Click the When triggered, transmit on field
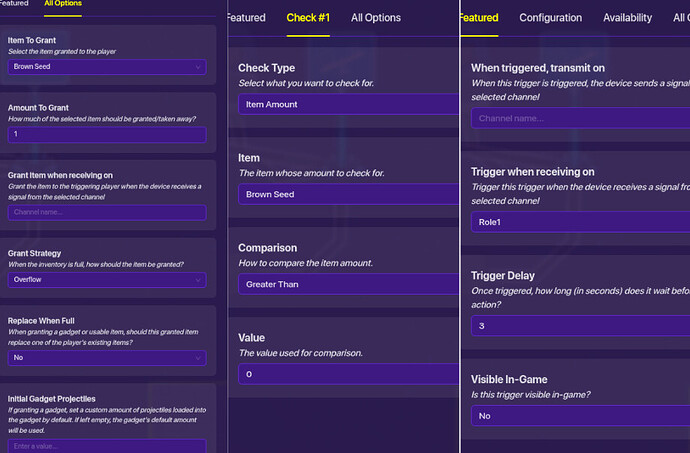Image resolution: width=690 pixels, height=453 pixels. (580, 118)
